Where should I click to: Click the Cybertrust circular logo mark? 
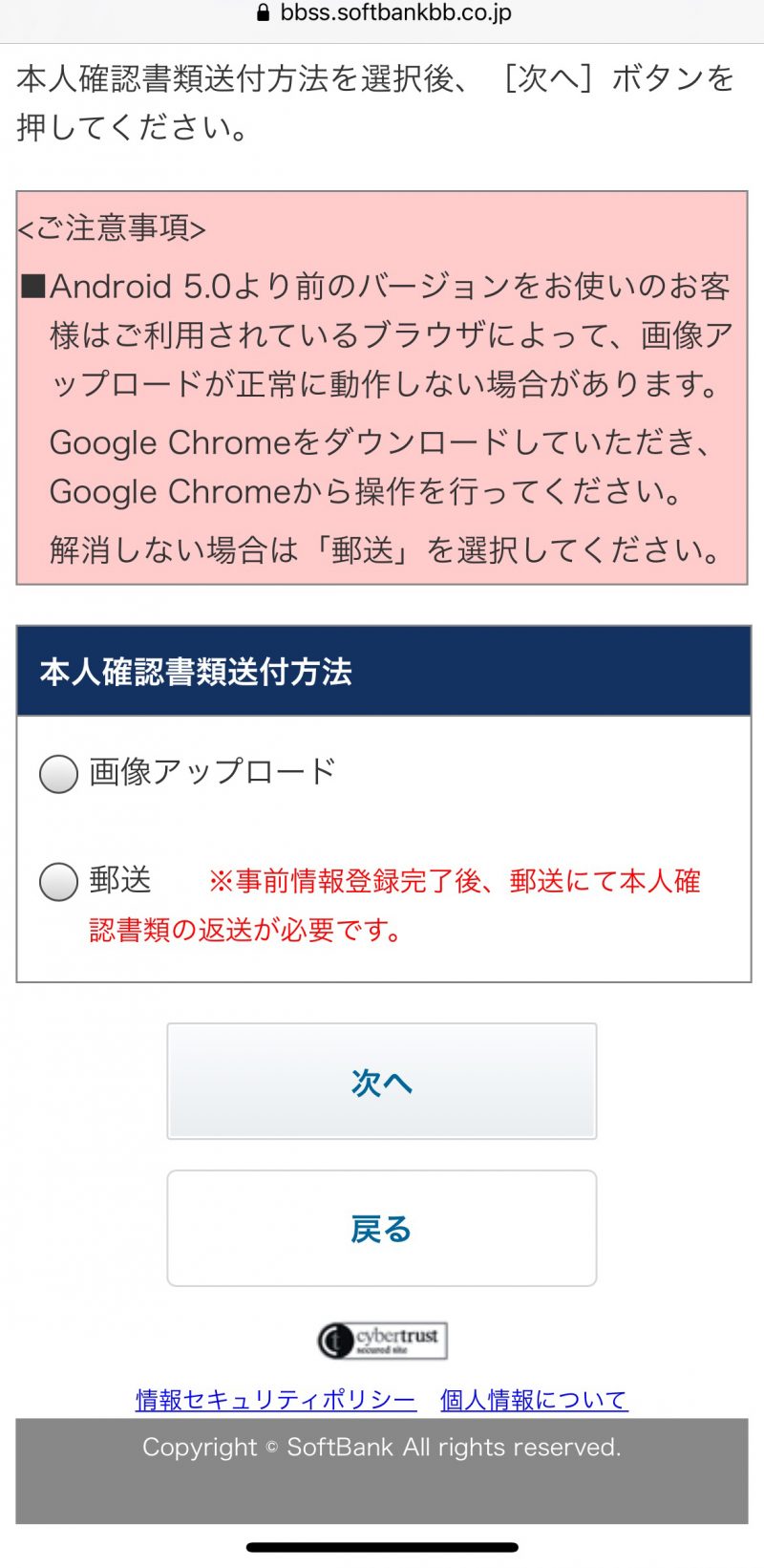(336, 1340)
